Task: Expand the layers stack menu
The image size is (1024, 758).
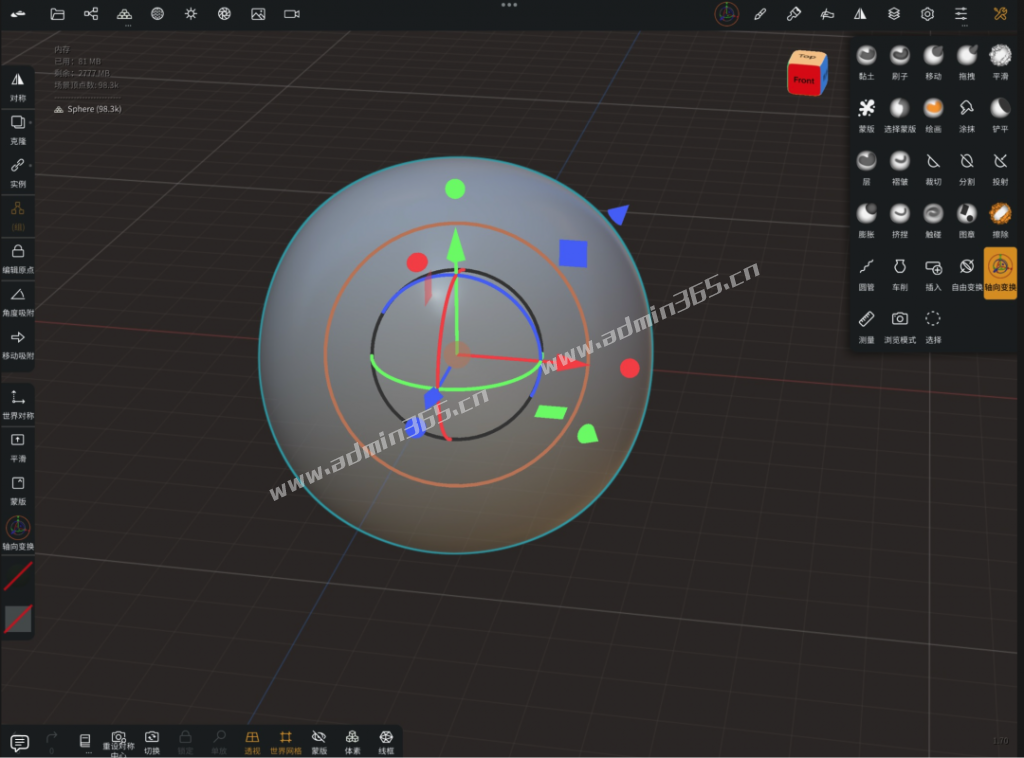Action: (894, 14)
